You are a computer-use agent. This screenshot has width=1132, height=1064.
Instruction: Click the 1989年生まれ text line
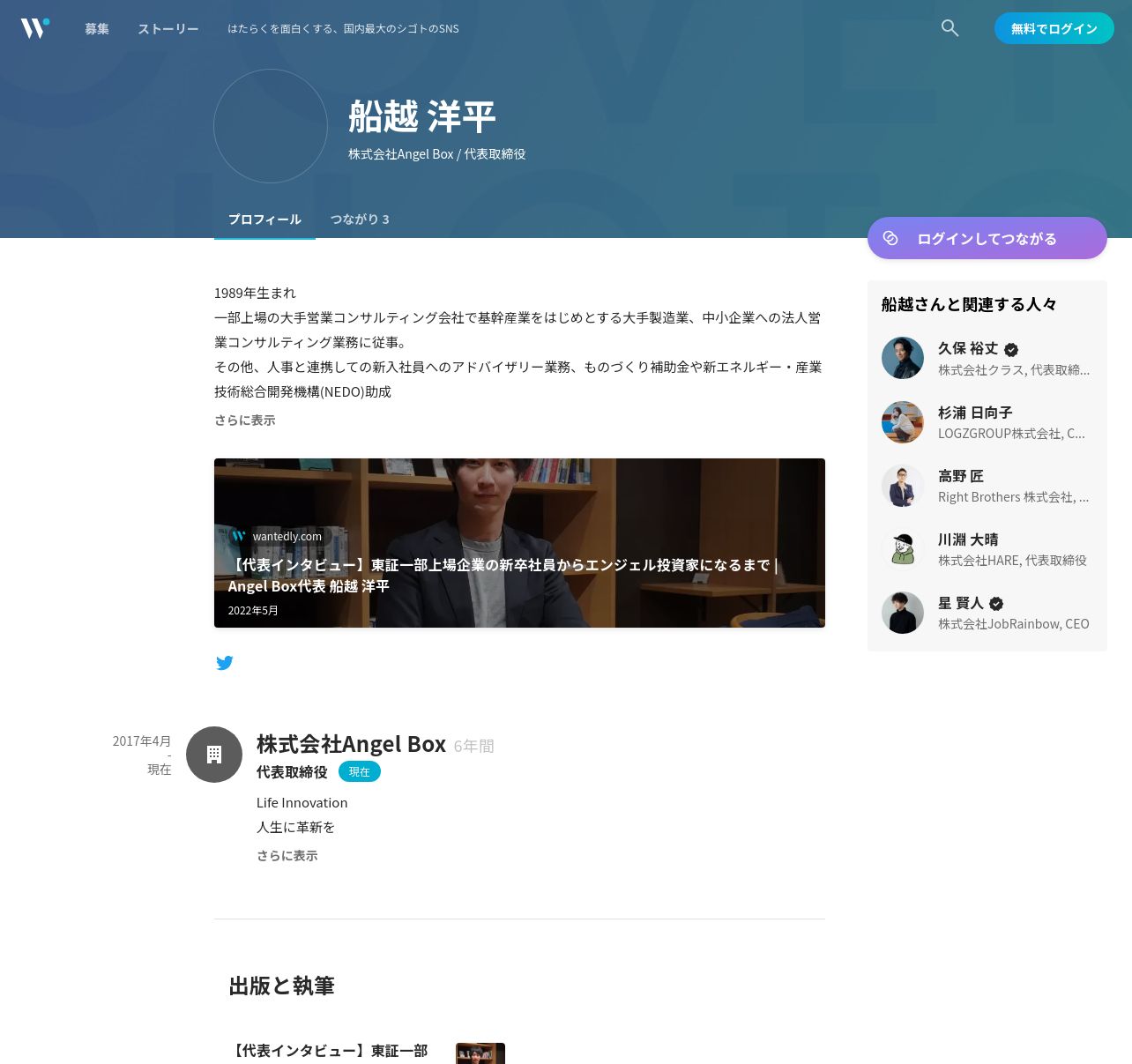255,293
